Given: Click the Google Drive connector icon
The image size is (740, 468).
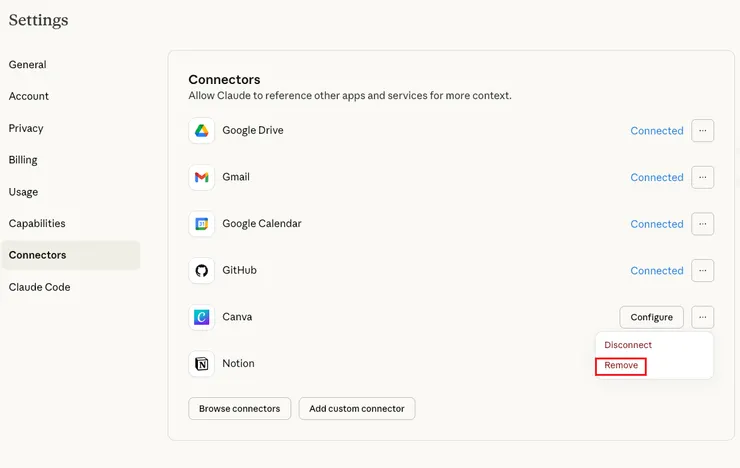Looking at the screenshot, I should 202,131.
